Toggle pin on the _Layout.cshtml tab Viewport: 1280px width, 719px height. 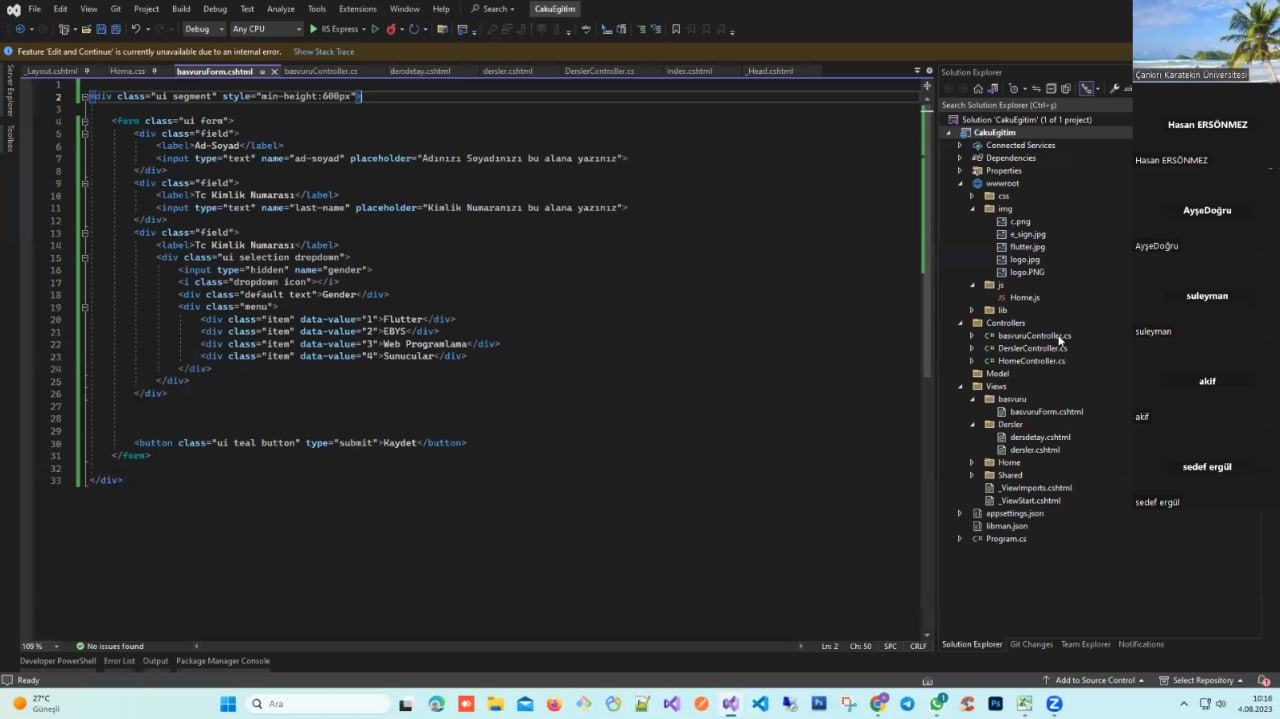coord(87,71)
